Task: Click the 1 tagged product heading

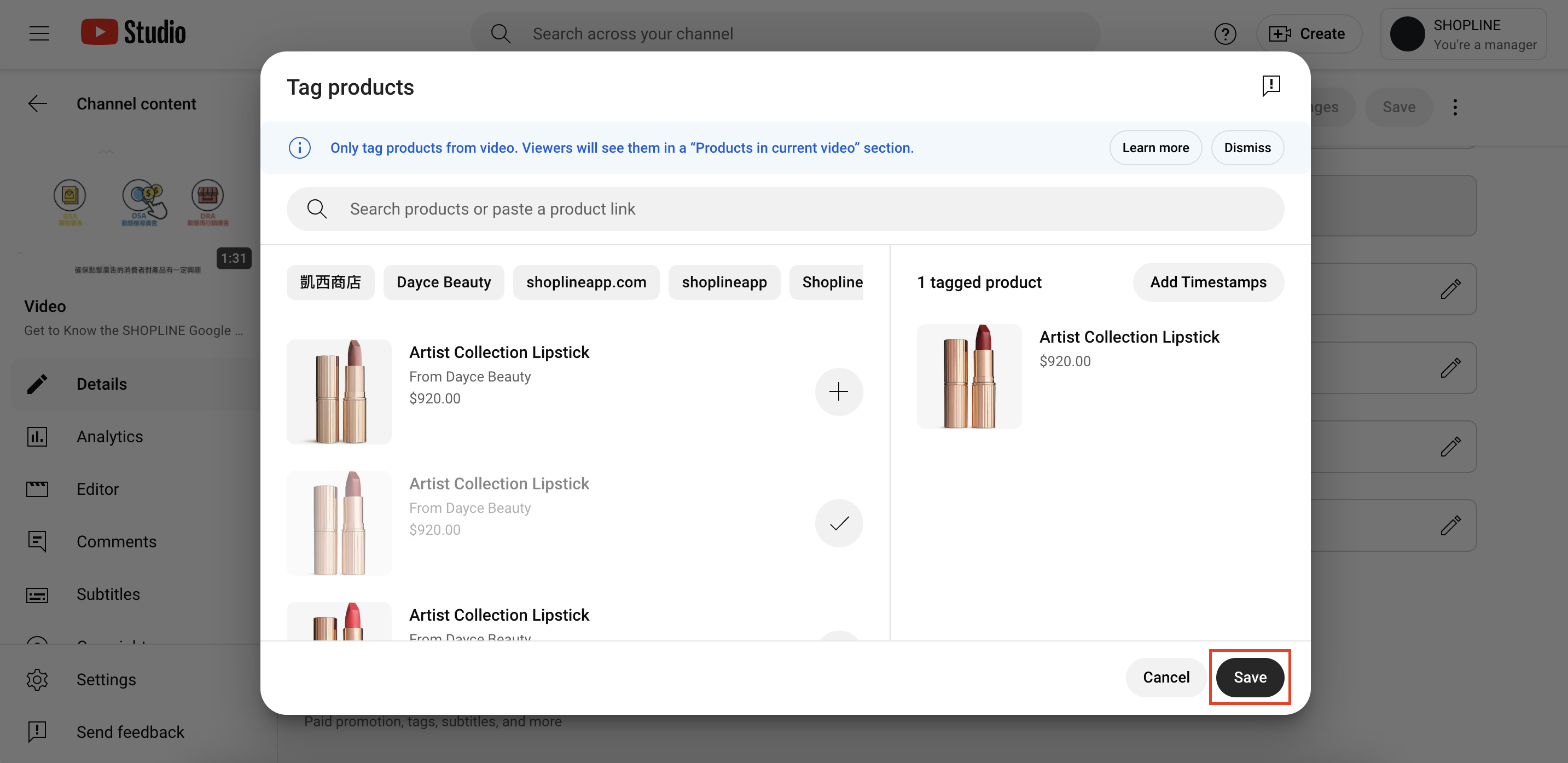Action: [979, 282]
